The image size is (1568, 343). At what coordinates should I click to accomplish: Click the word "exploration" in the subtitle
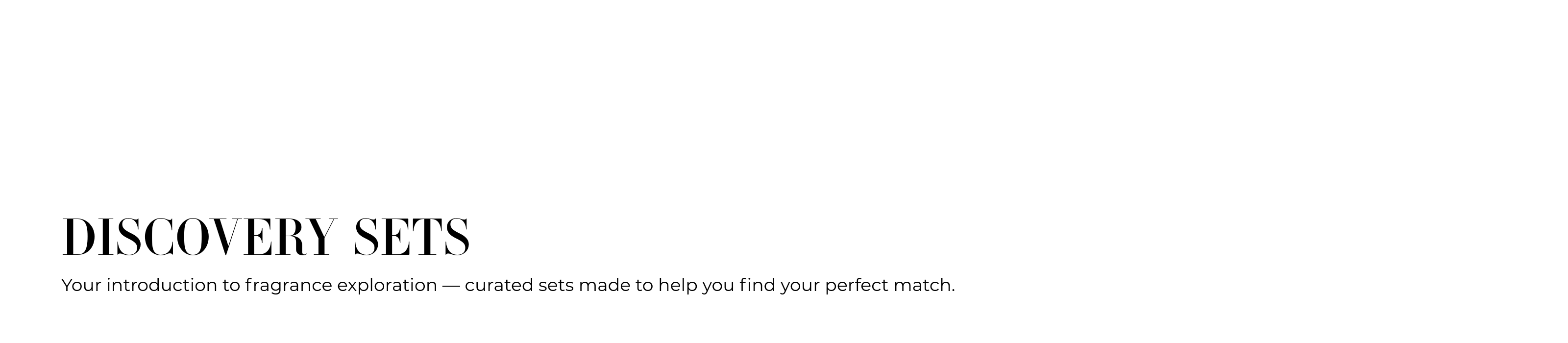click(387, 285)
